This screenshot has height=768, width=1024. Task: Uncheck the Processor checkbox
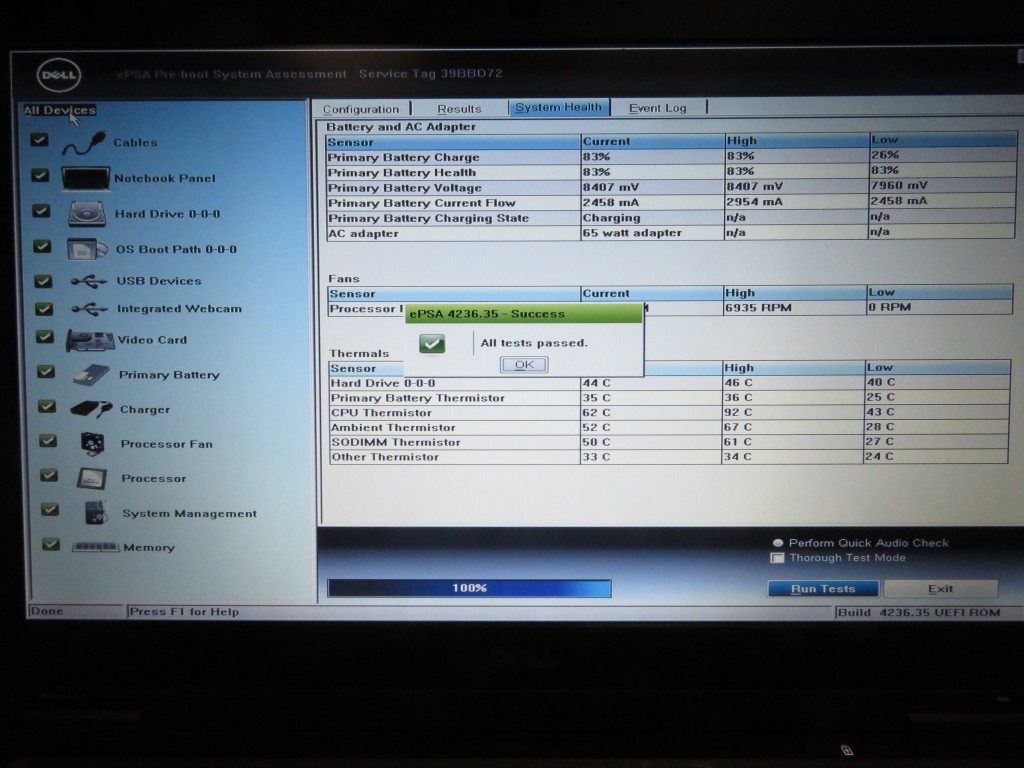point(49,475)
